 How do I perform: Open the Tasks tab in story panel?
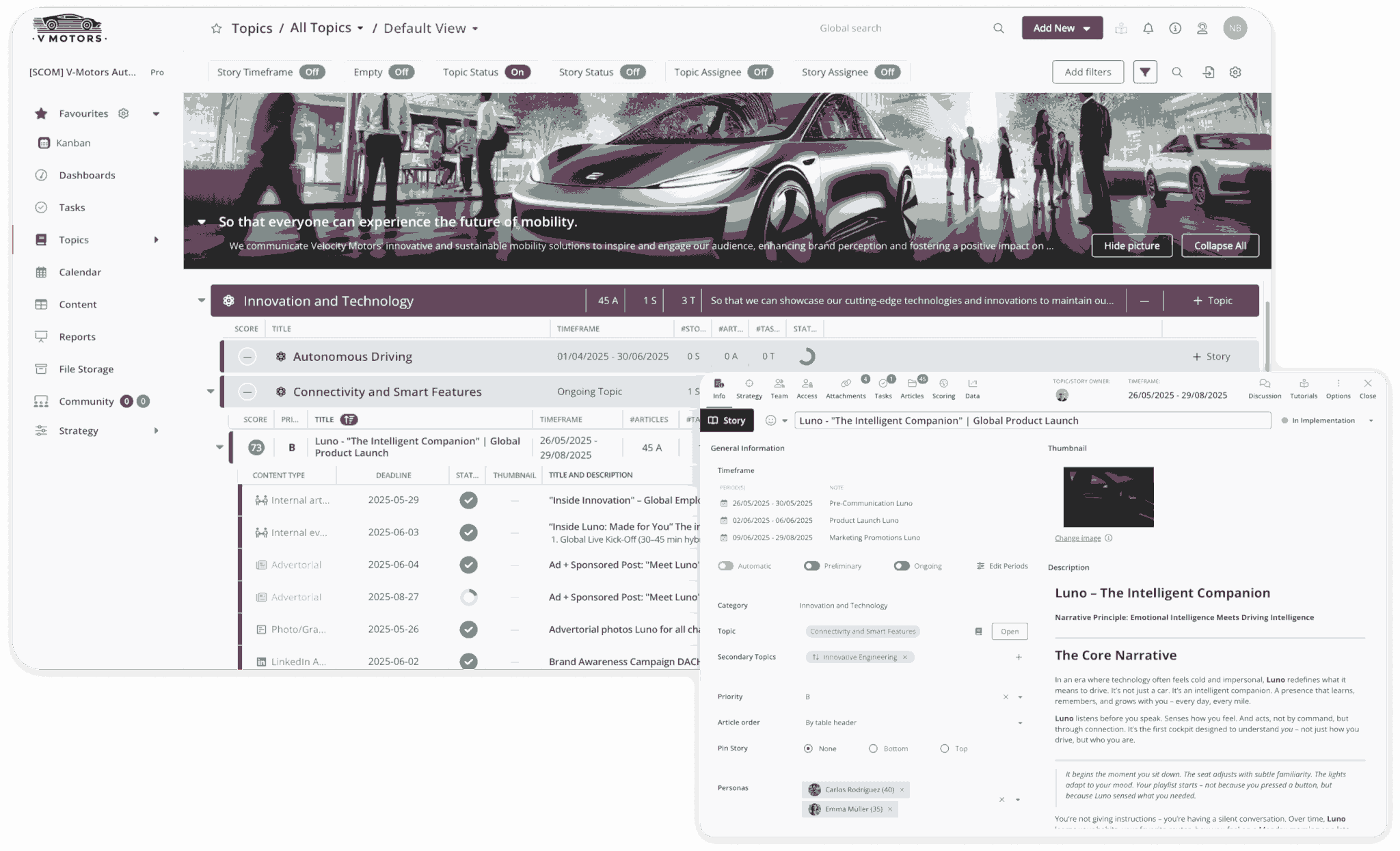pyautogui.click(x=883, y=389)
